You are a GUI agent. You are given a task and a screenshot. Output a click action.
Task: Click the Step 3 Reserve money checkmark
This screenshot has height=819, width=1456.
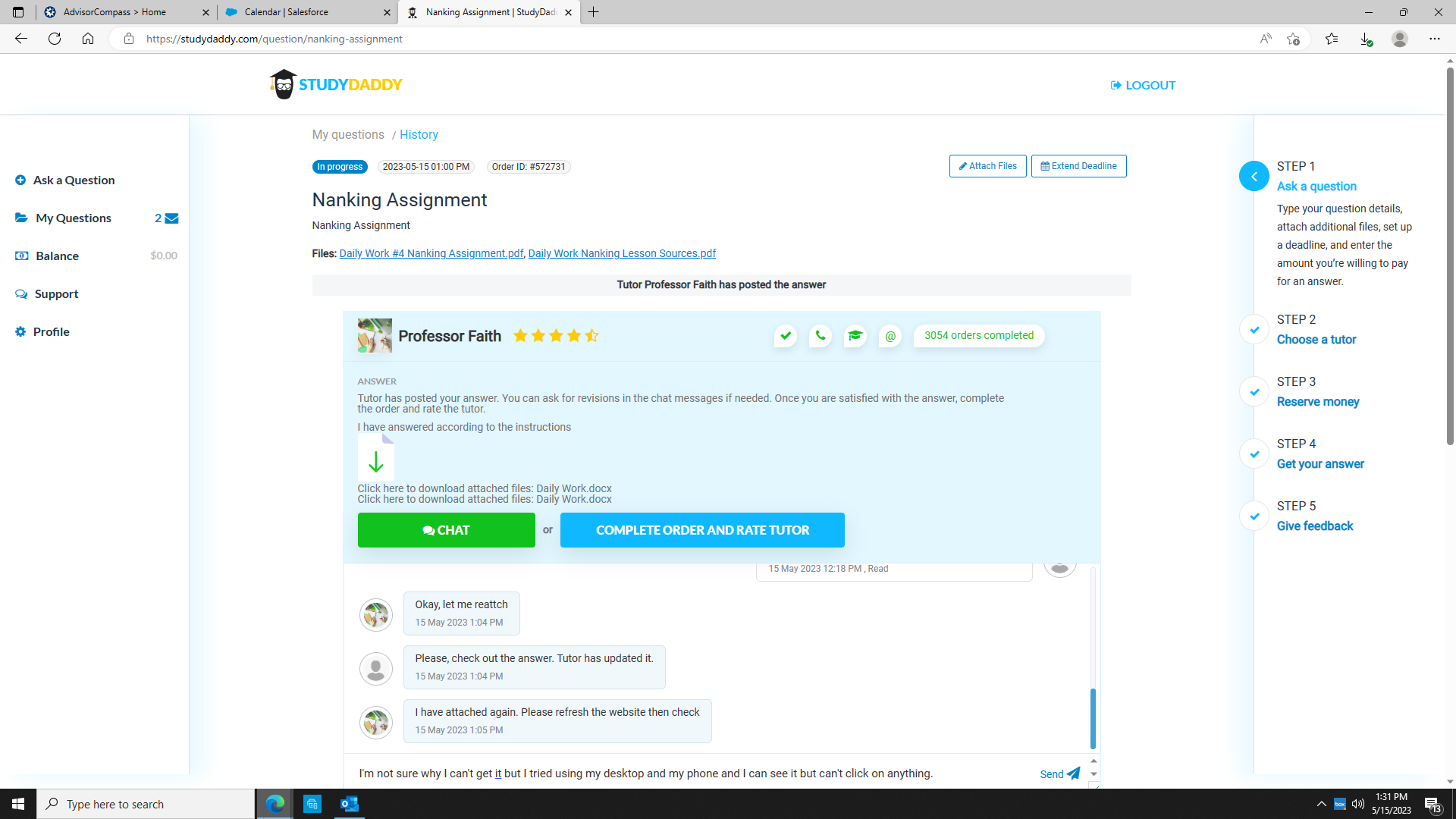1254,391
